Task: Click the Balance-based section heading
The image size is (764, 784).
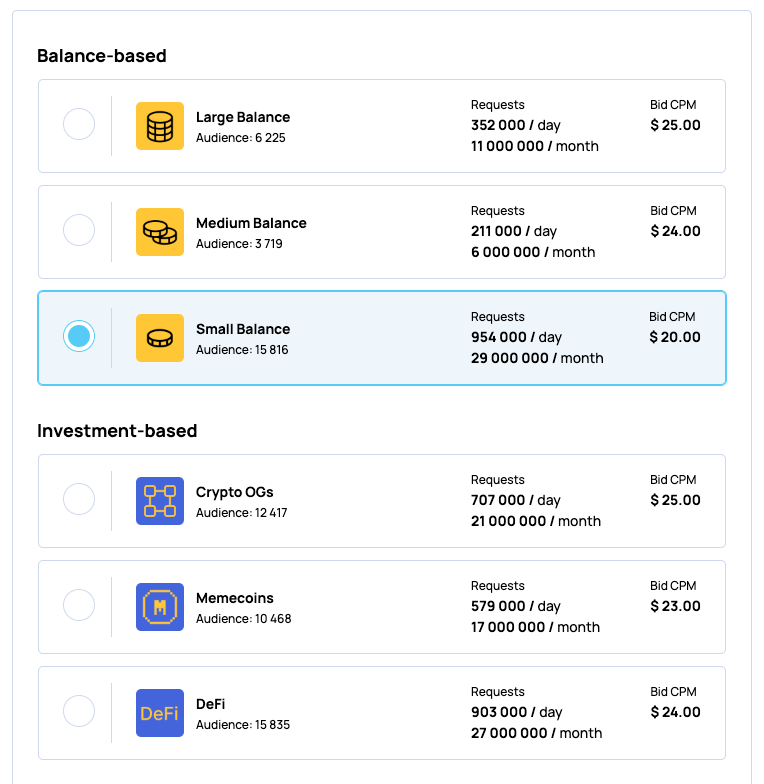Action: [102, 56]
